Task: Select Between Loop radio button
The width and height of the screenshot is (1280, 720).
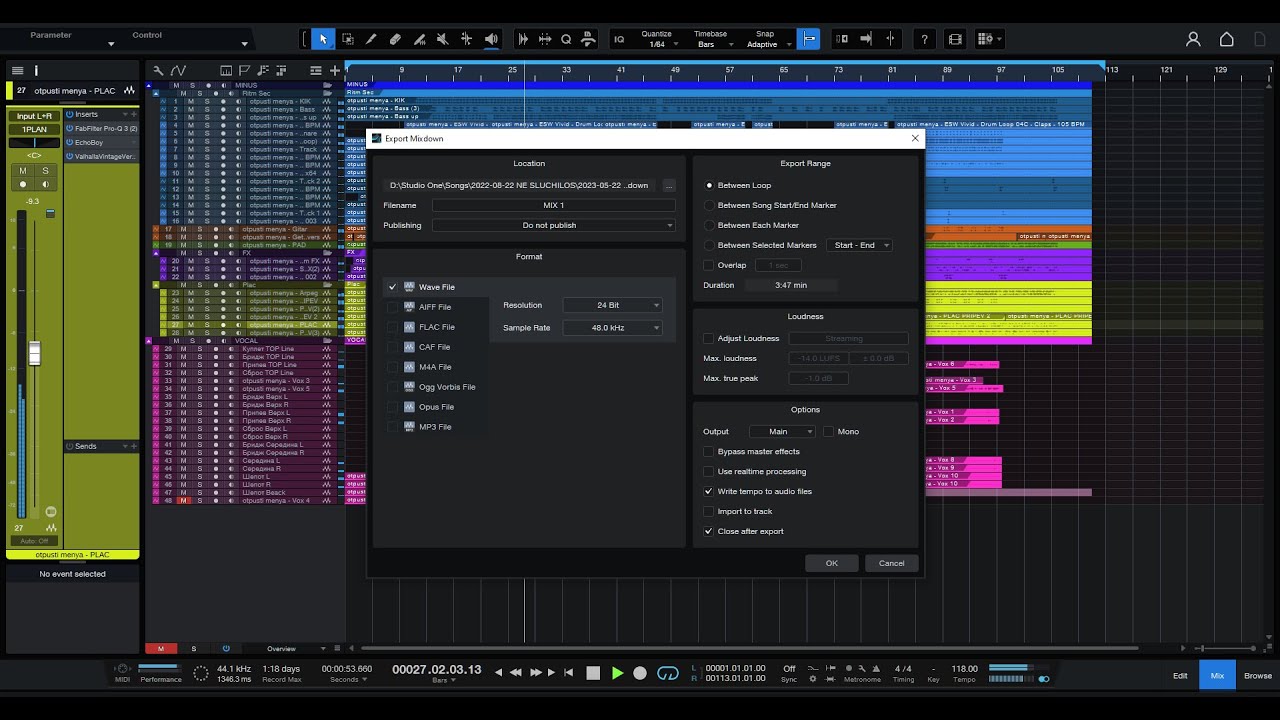Action: pyautogui.click(x=710, y=185)
